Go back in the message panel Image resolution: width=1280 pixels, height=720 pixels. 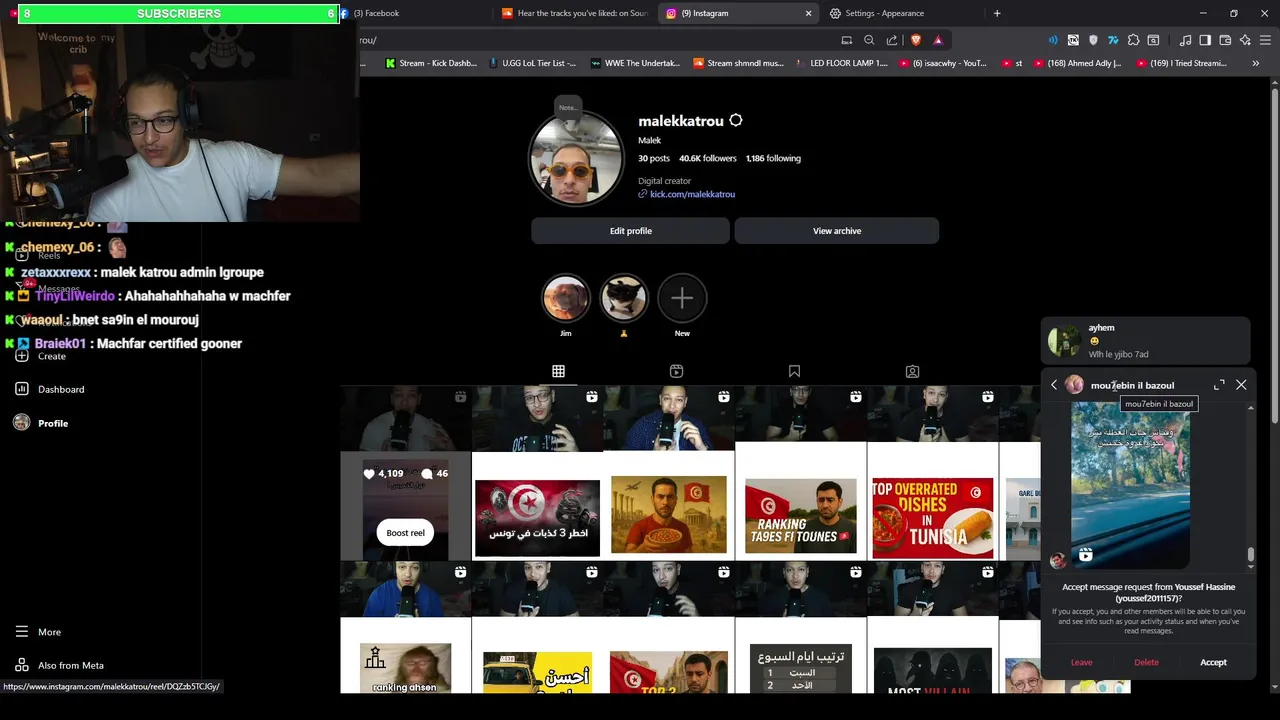(1054, 385)
